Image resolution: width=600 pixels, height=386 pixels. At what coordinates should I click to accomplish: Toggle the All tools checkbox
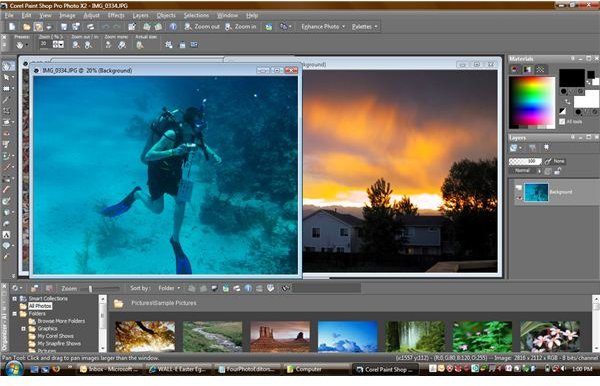(x=561, y=121)
